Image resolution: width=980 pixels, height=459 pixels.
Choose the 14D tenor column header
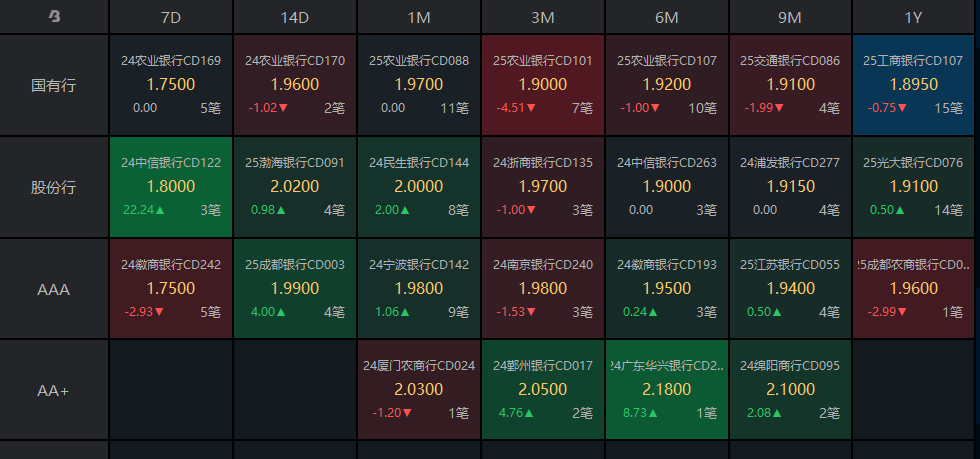[x=294, y=17]
